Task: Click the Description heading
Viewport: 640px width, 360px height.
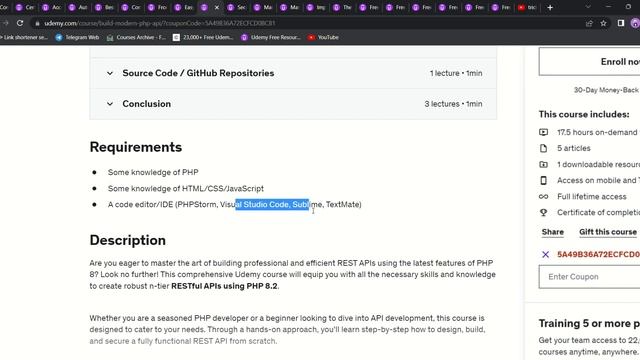Action: pos(127,240)
